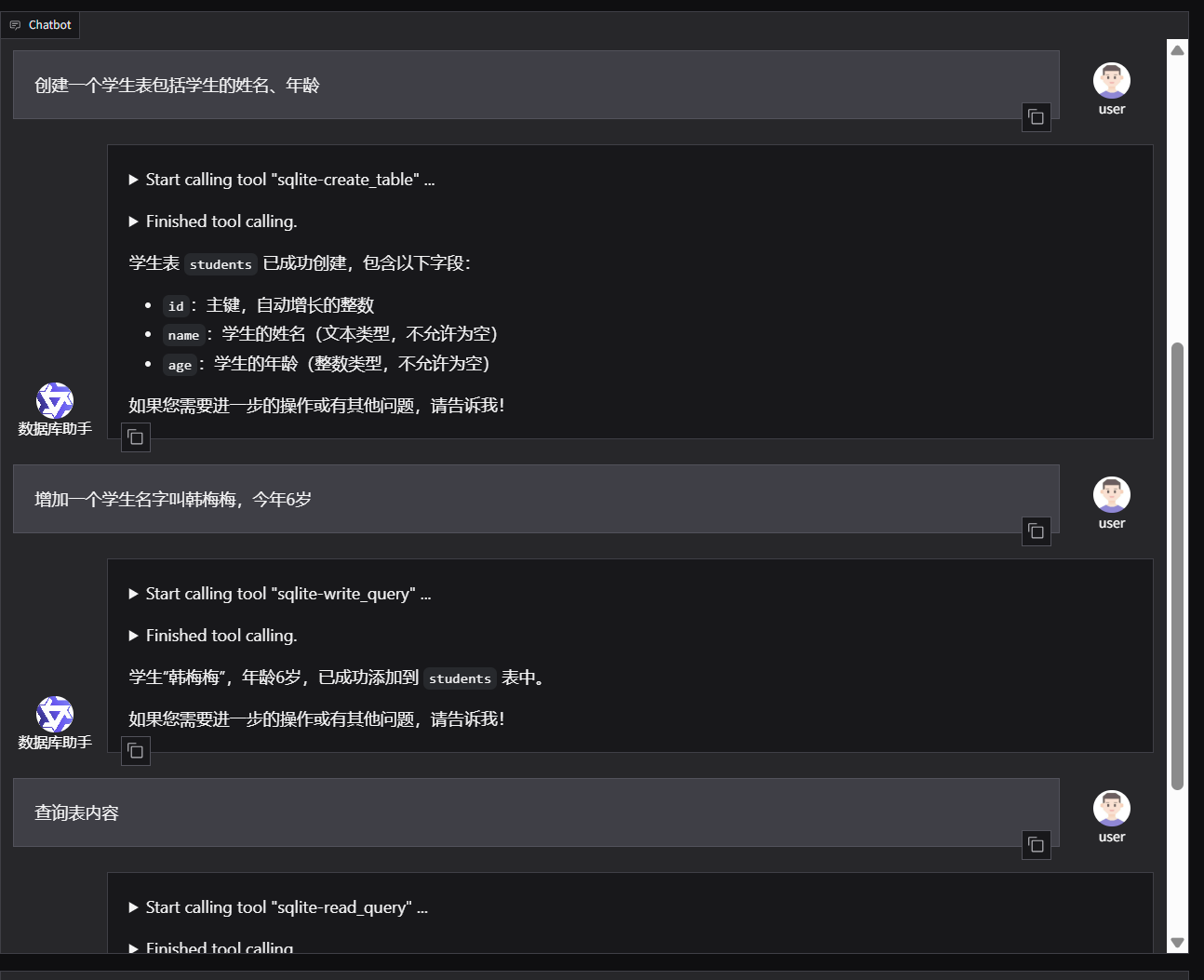Click the vertical scrollbar thumb
This screenshot has width=1204, height=980.
[1177, 566]
